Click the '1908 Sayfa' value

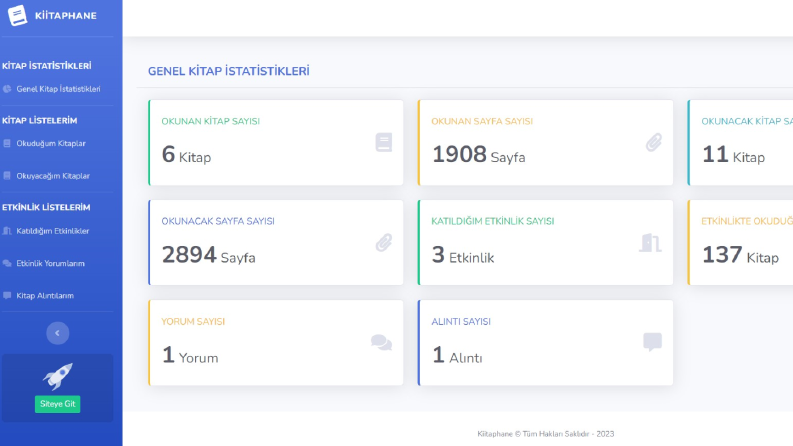[x=478, y=155]
